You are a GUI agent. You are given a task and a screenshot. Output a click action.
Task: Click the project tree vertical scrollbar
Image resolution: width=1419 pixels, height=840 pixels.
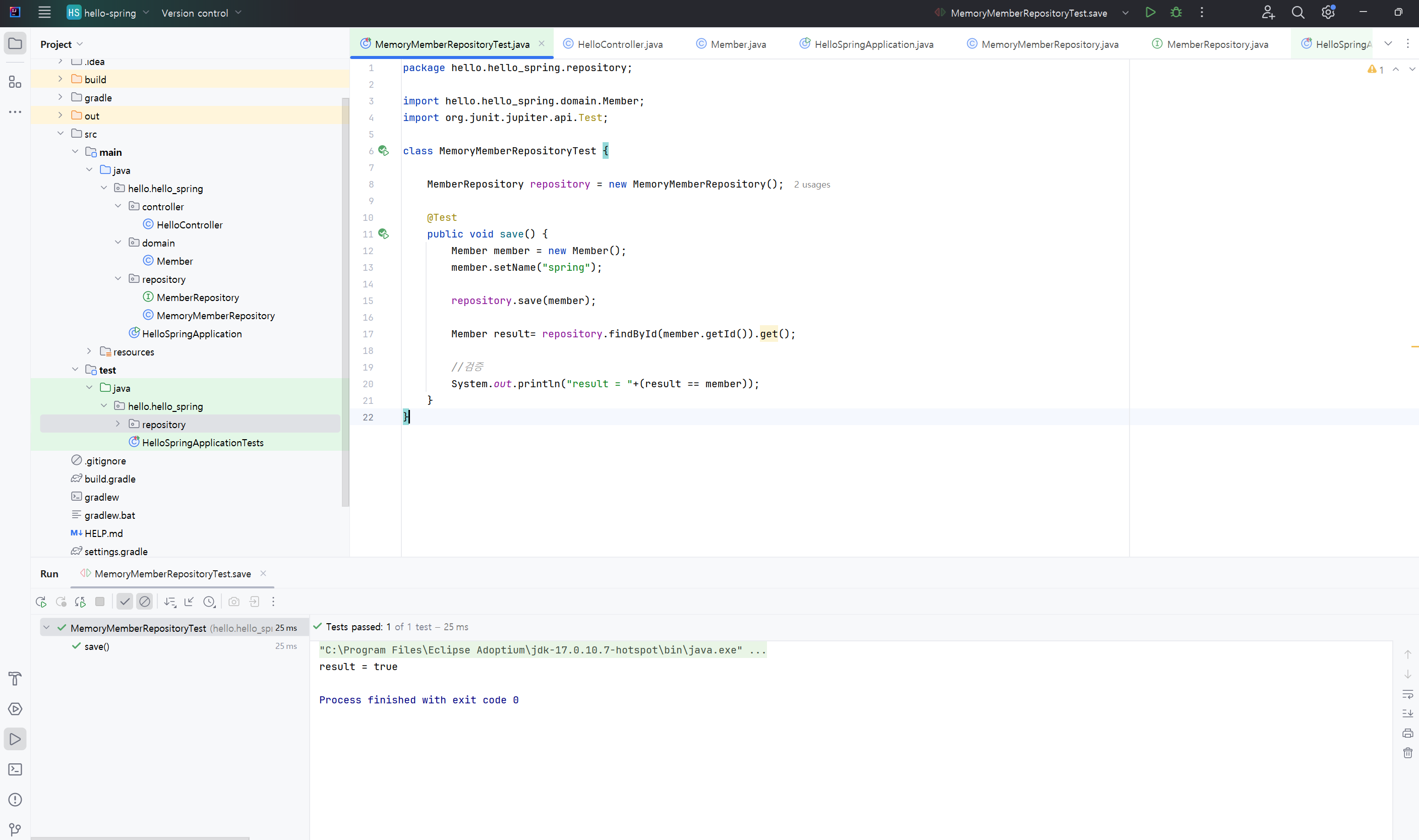pyautogui.click(x=345, y=302)
